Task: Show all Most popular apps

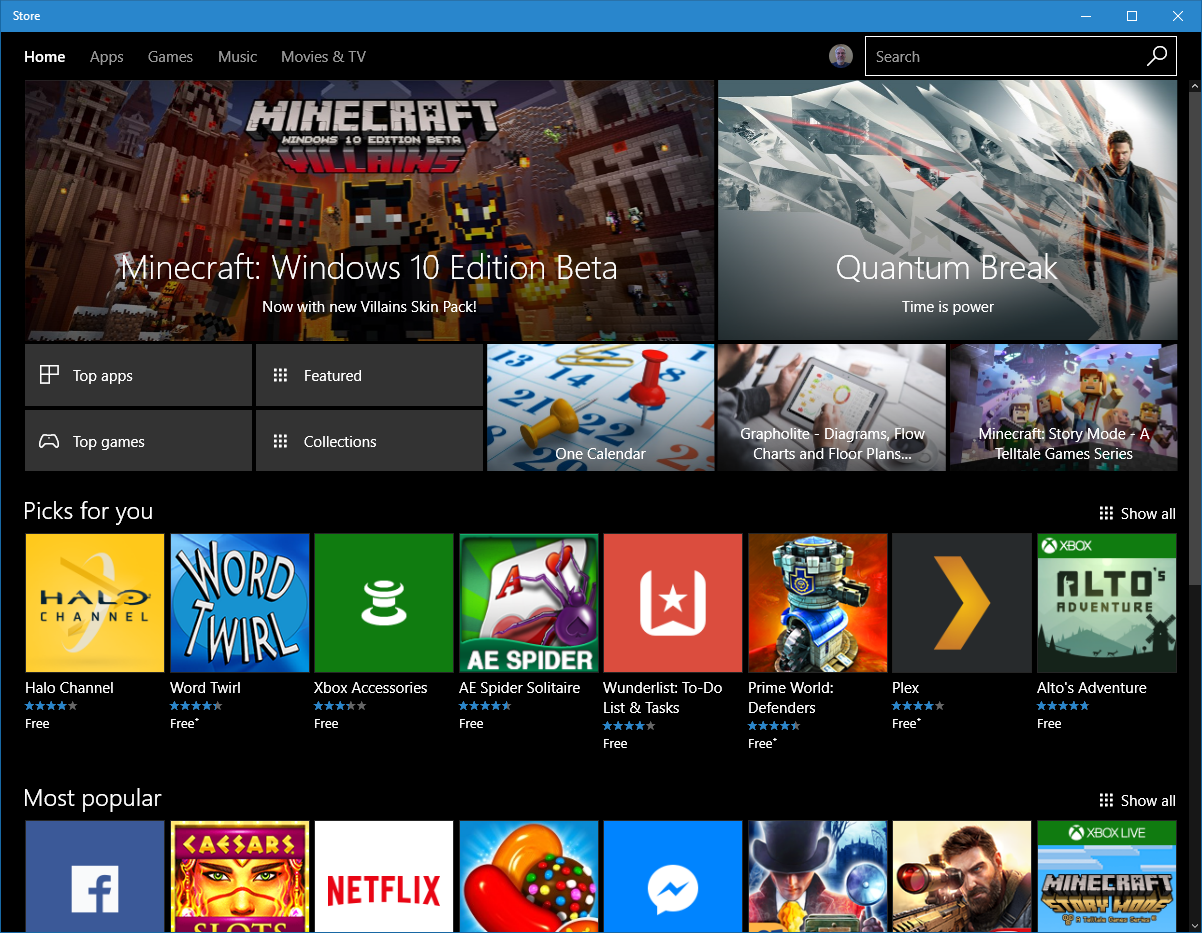Action: [x=1137, y=800]
